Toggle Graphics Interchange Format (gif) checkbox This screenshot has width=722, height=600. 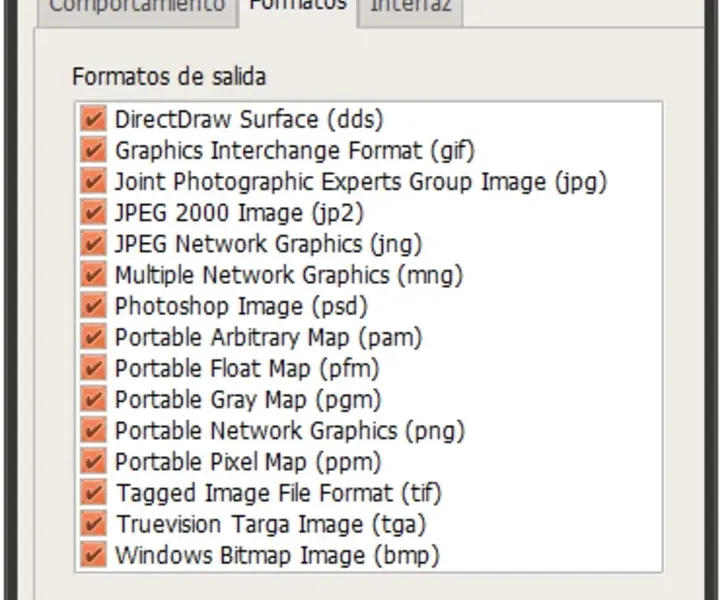pos(93,150)
